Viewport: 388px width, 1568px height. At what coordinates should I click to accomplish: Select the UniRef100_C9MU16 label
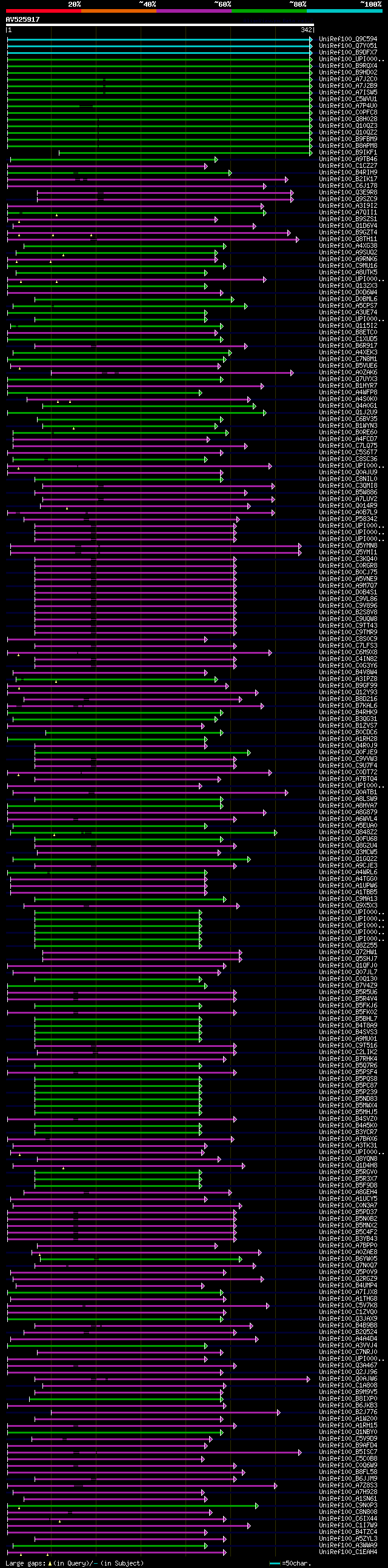348,267
